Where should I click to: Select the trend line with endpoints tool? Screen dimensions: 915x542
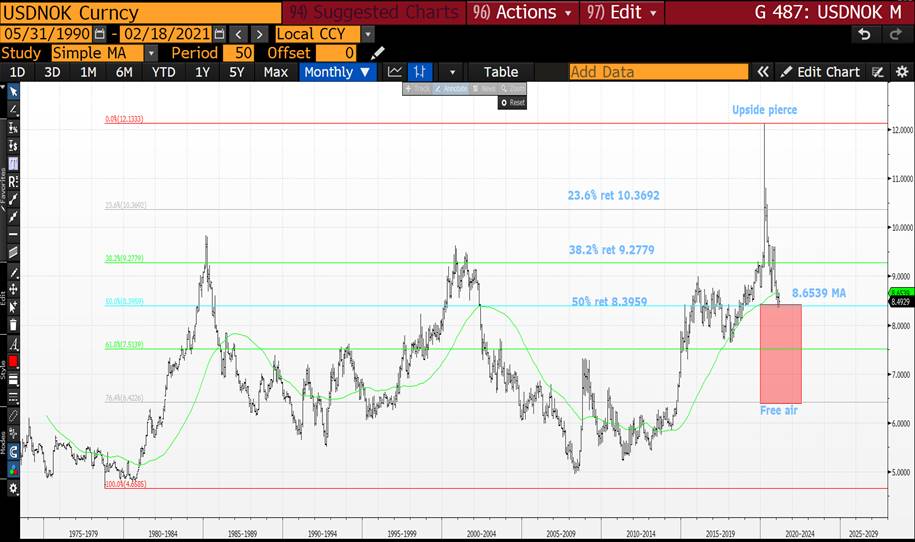pos(13,199)
